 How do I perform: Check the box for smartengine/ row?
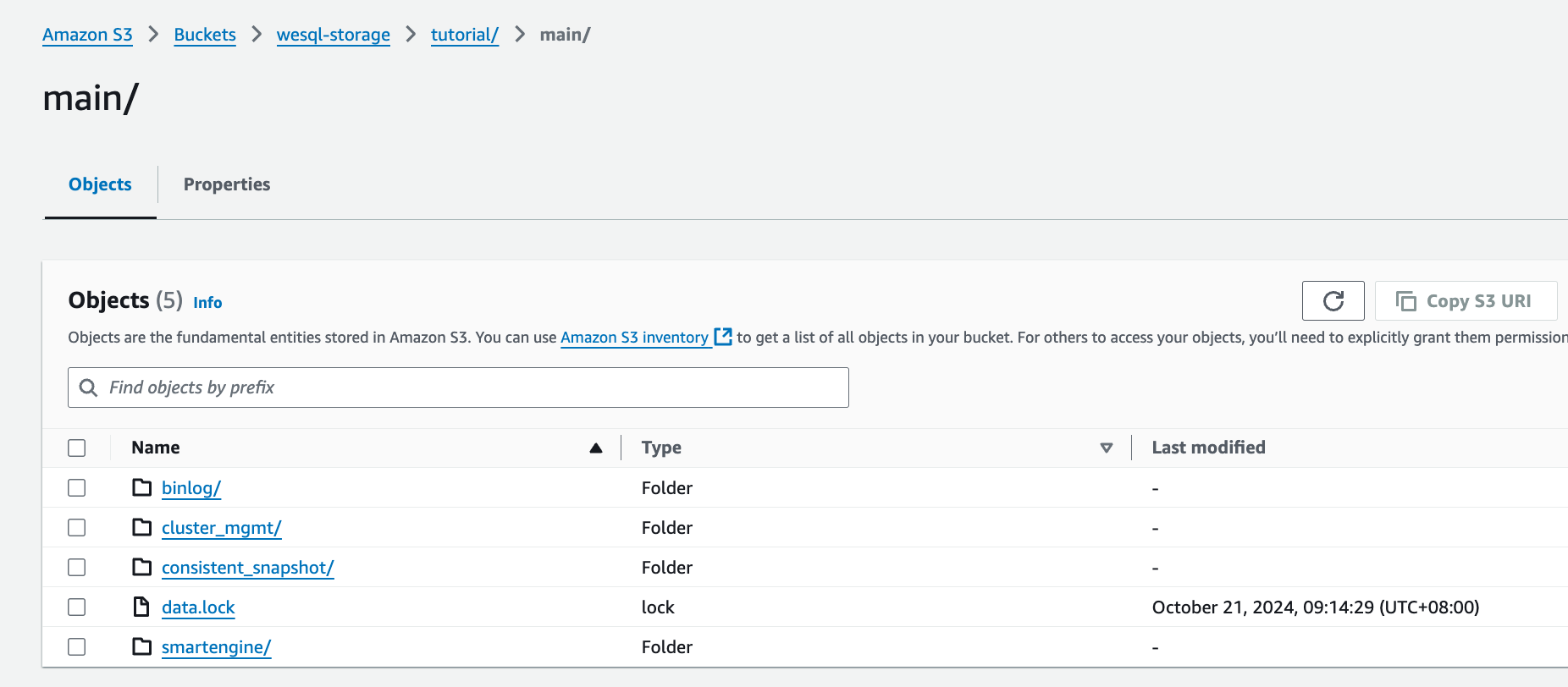77,646
